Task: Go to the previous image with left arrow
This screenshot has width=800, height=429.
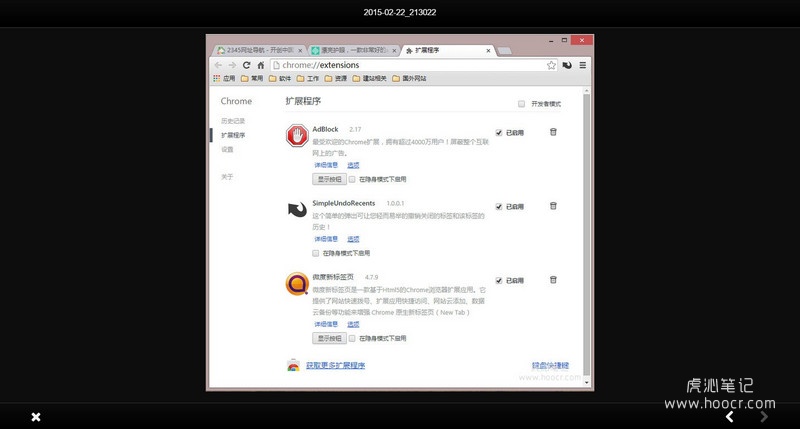Action: [730, 417]
